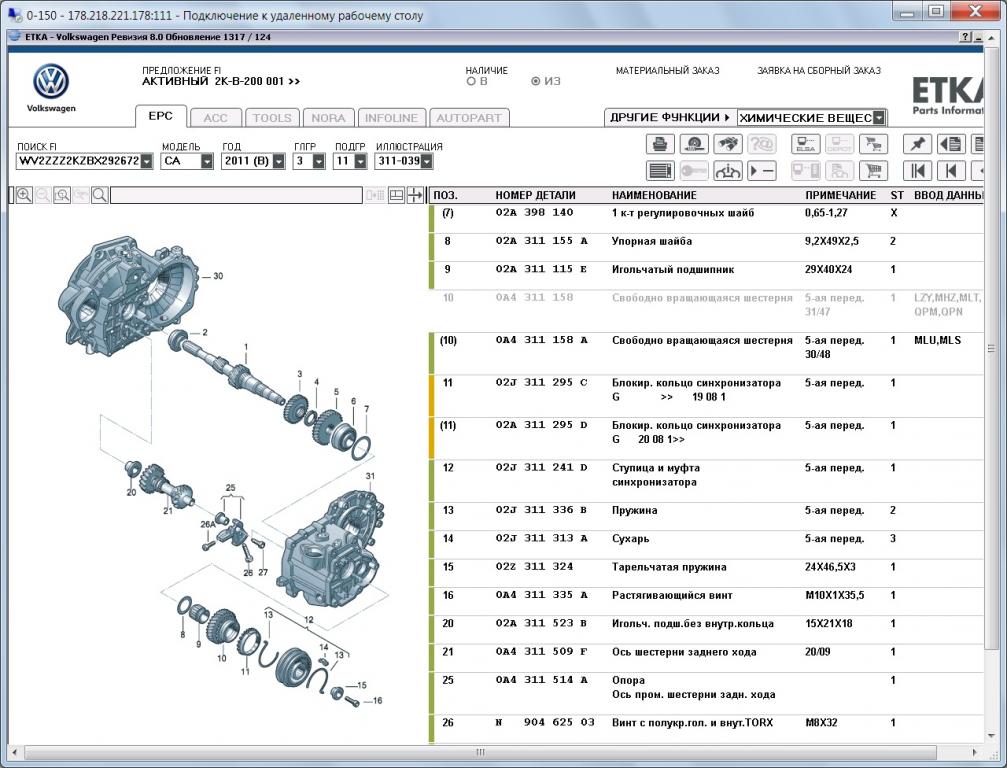Switch to the INFOLINE tab
This screenshot has width=1007, height=768.
(x=391, y=118)
